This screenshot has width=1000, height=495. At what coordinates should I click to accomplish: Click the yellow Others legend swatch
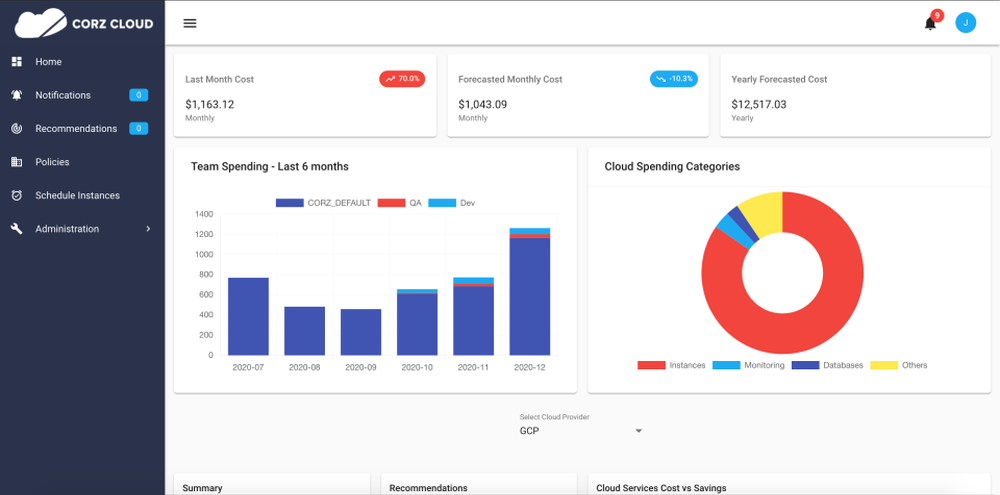click(884, 366)
